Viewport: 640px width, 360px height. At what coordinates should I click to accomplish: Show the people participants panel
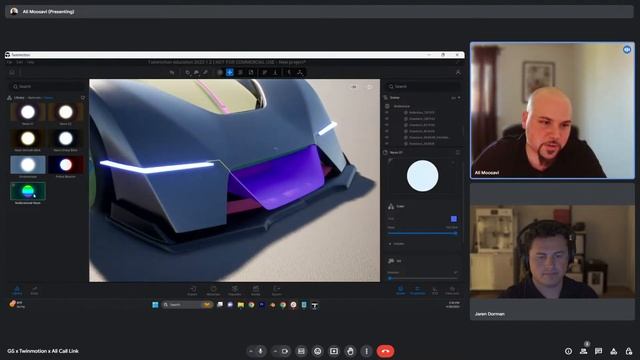click(x=584, y=351)
